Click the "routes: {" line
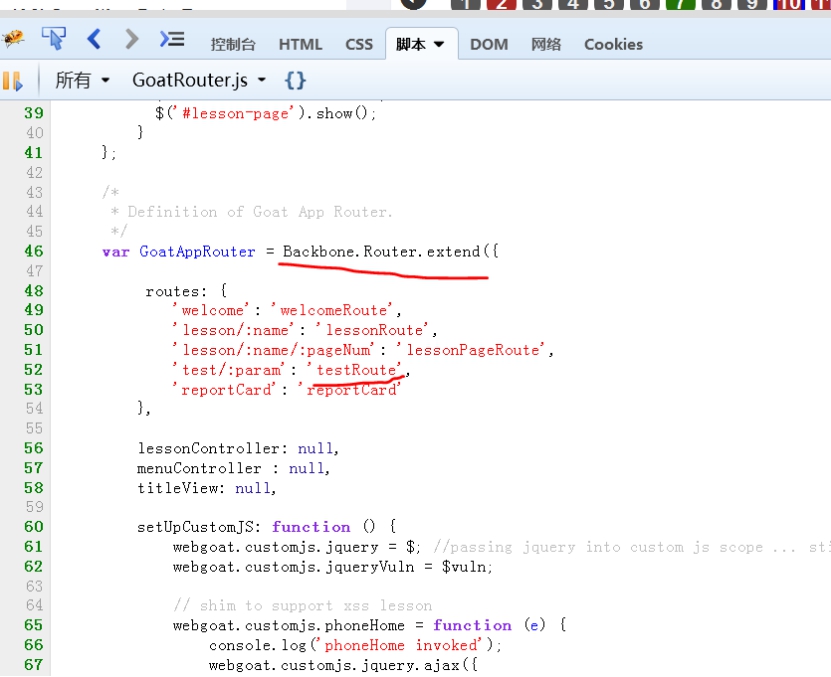 point(186,291)
